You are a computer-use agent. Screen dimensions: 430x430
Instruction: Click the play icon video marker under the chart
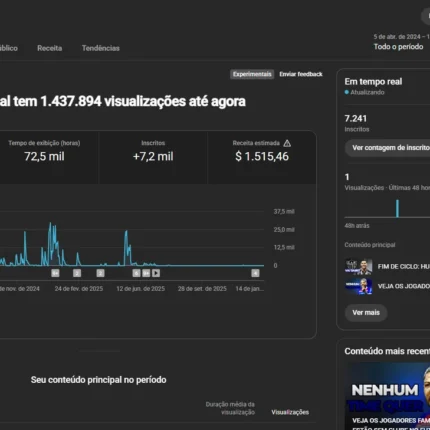coord(156,273)
